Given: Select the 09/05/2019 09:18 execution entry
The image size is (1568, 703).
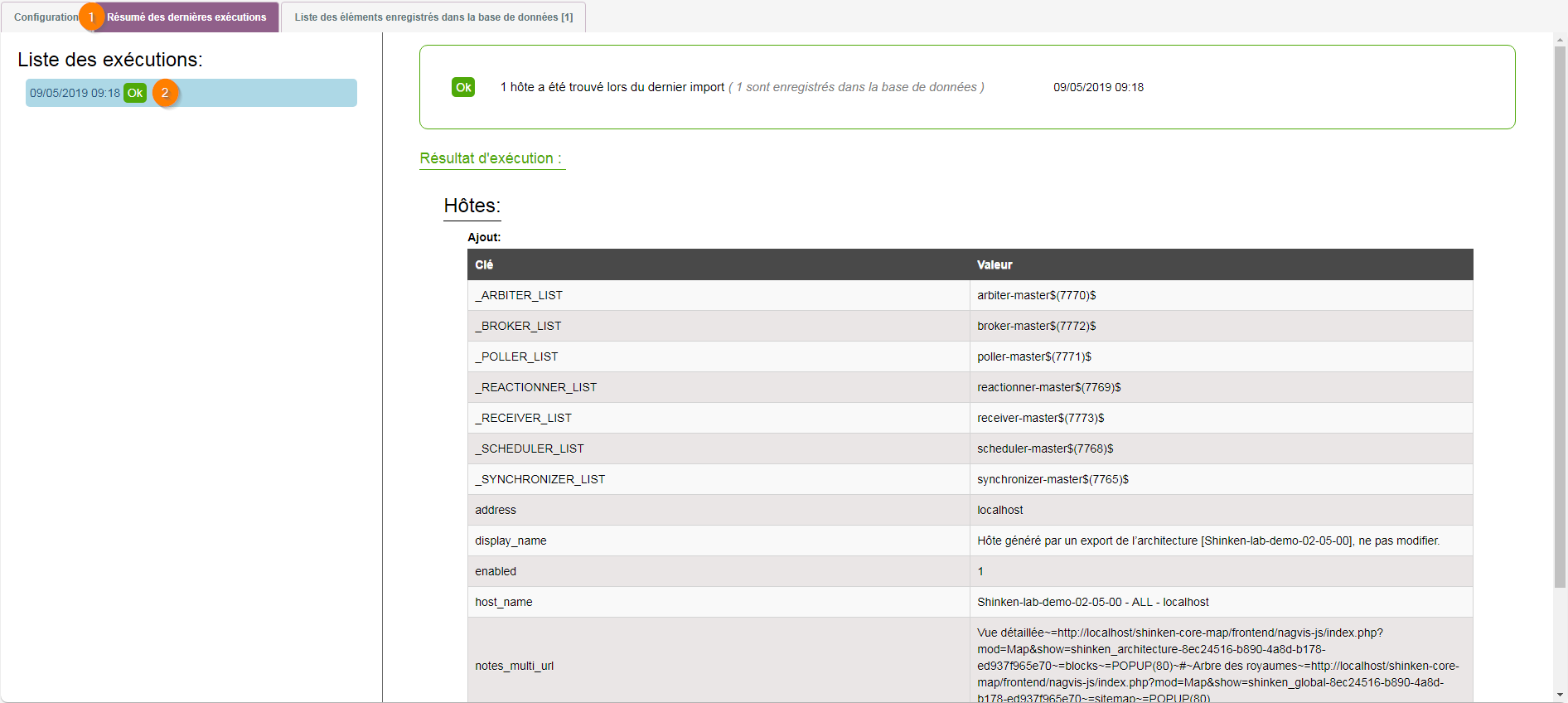Looking at the screenshot, I should click(75, 93).
